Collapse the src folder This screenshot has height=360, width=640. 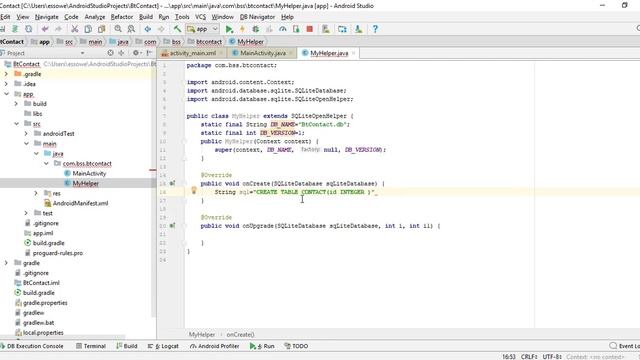coord(16,123)
